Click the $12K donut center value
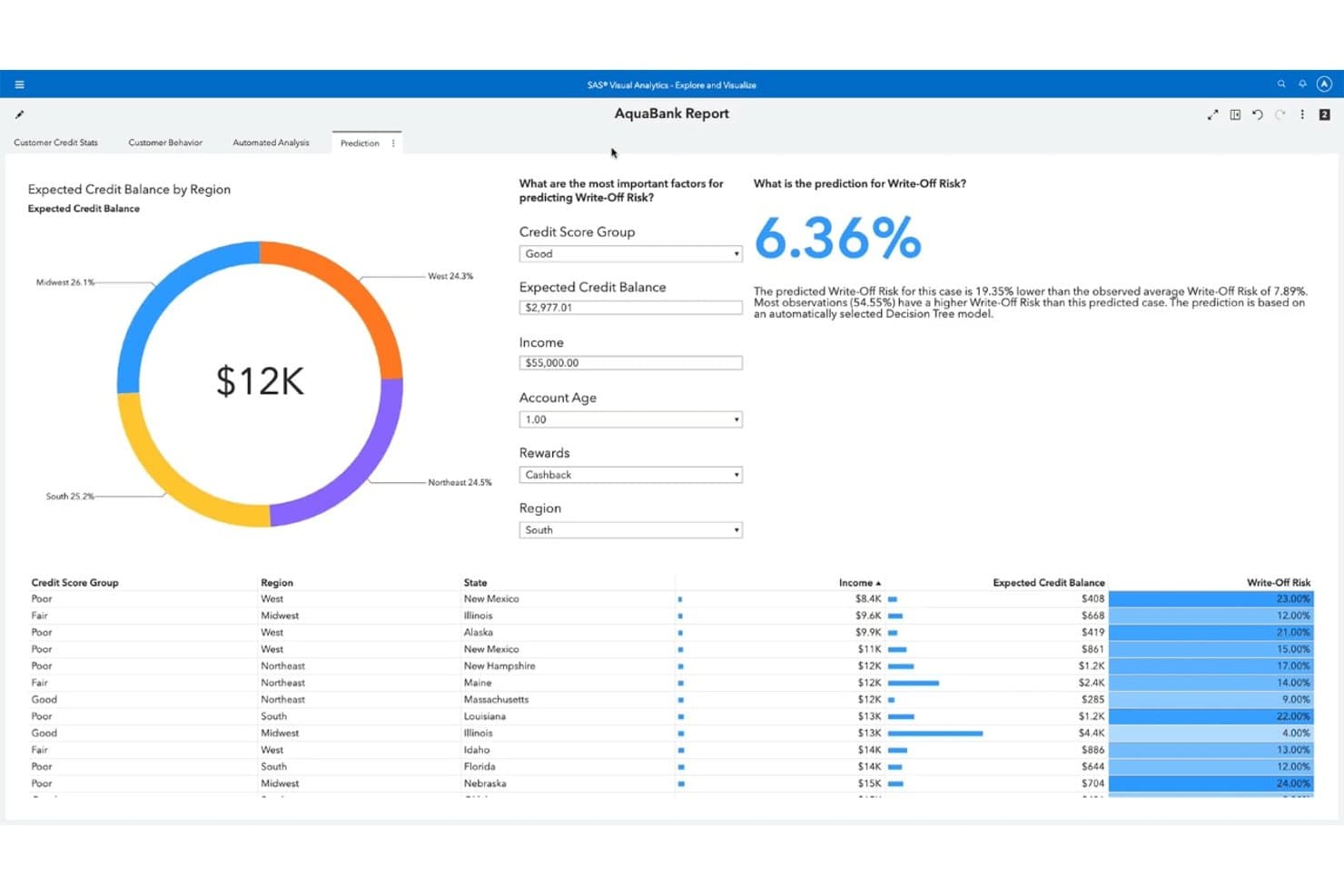Image resolution: width=1344 pixels, height=896 pixels. 260,381
